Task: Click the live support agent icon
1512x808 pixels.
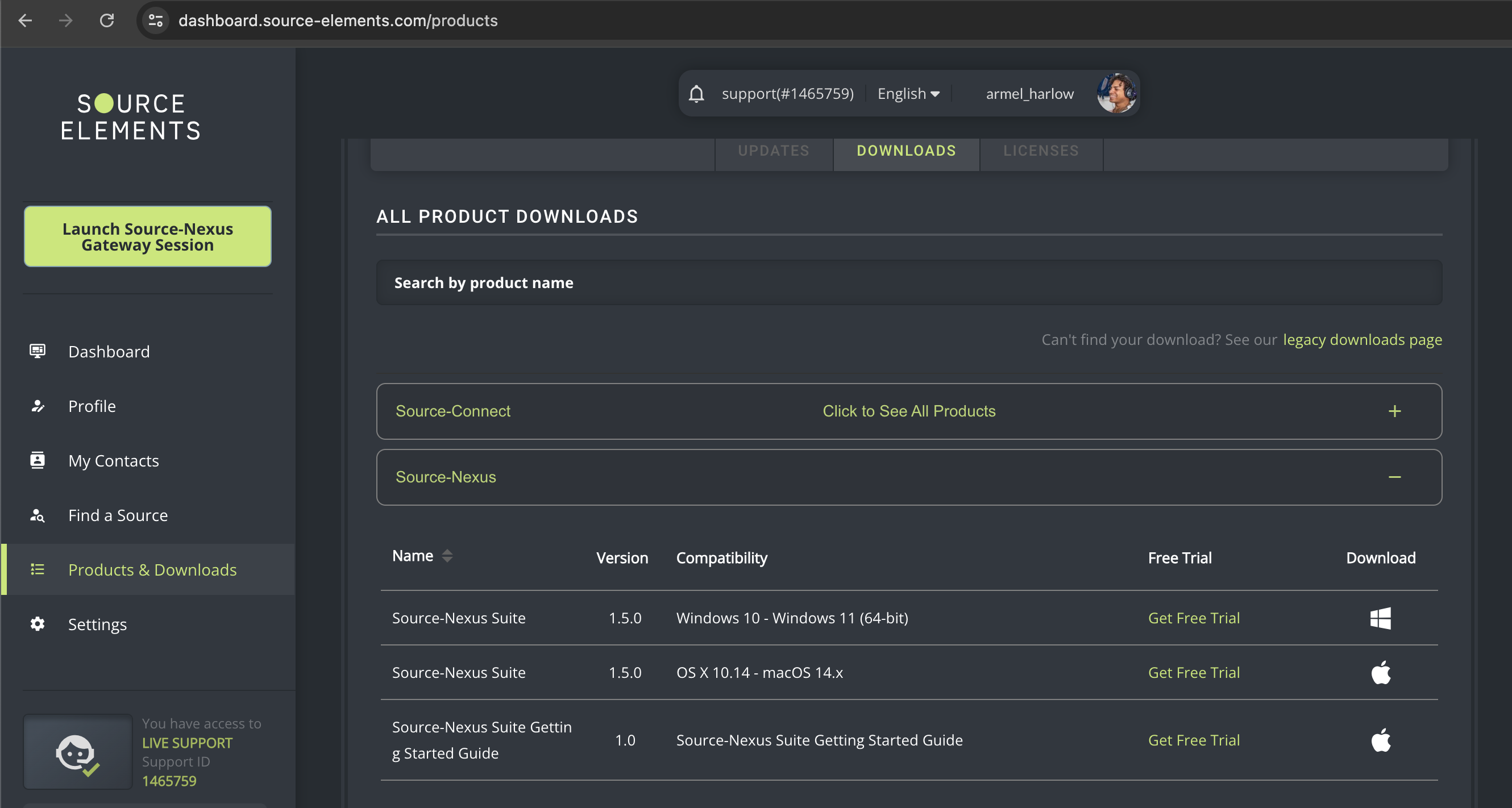Action: pos(77,752)
